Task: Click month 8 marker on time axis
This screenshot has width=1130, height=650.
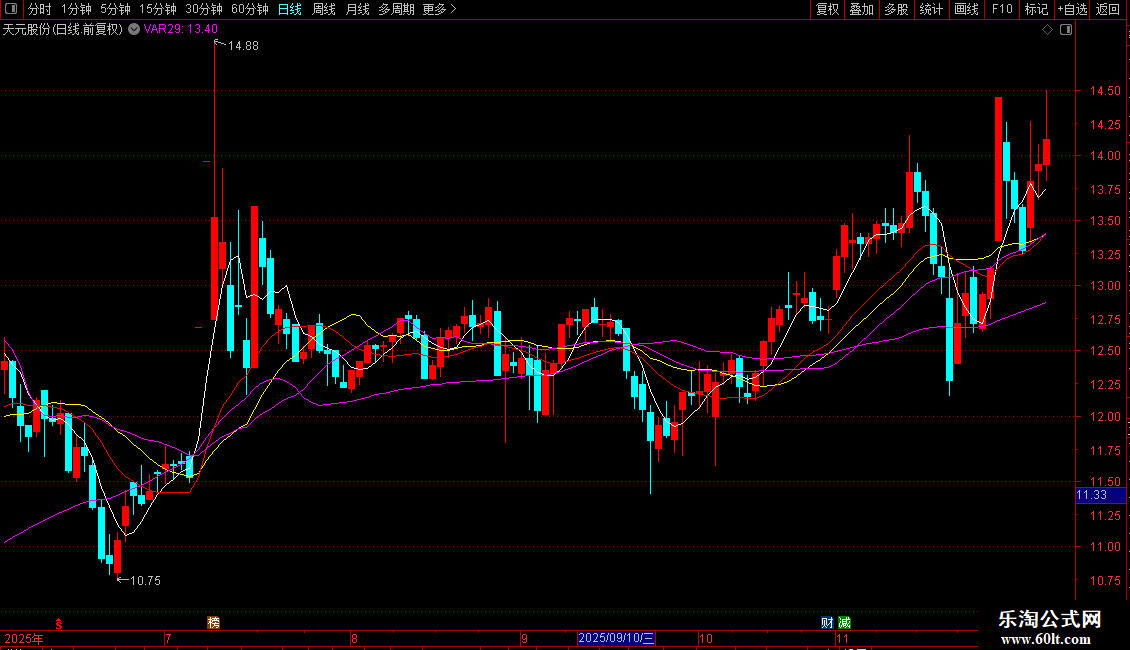Action: (x=354, y=638)
